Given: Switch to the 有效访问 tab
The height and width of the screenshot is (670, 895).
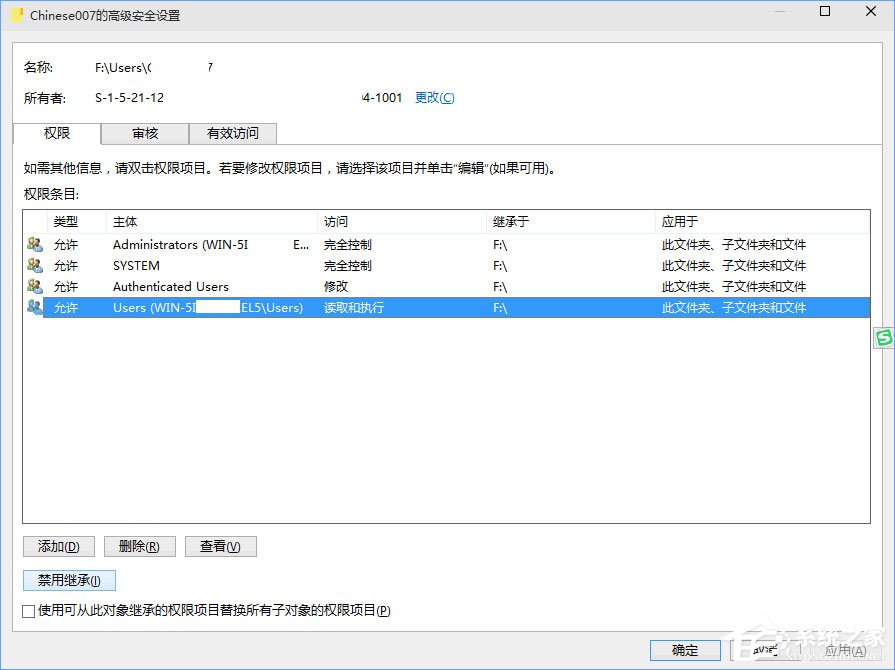Looking at the screenshot, I should coord(233,132).
